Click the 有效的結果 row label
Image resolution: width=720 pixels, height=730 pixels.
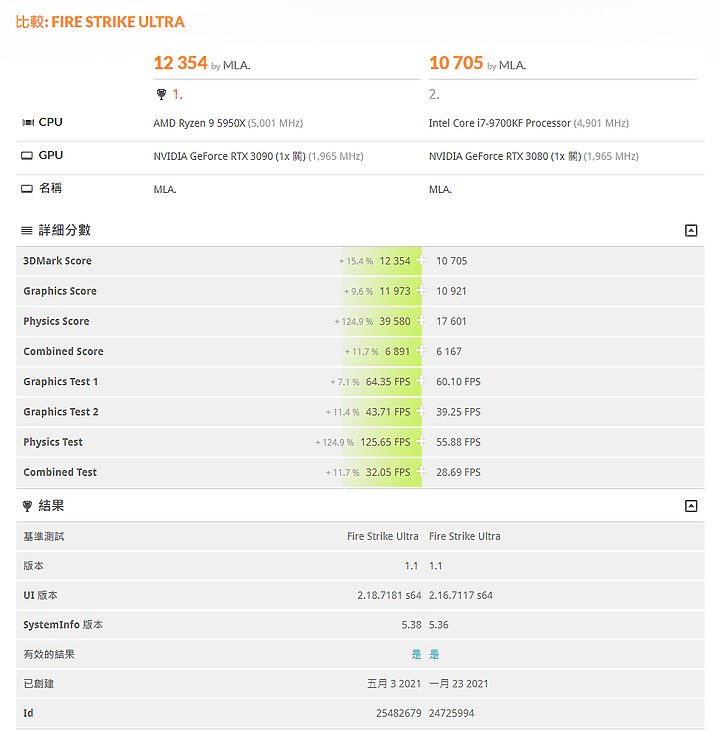(x=49, y=654)
